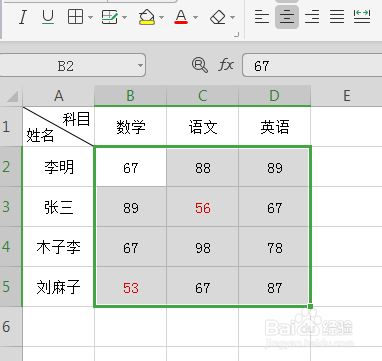Click cell D4 containing 78
The height and width of the screenshot is (361, 382).
point(274,247)
